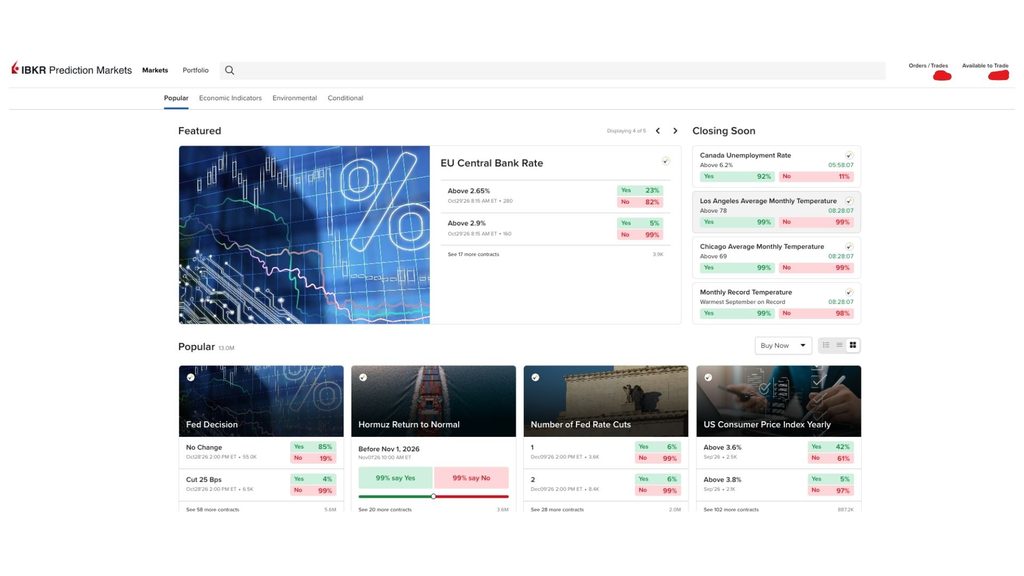
Task: Click the search magnifier icon
Action: 229,70
